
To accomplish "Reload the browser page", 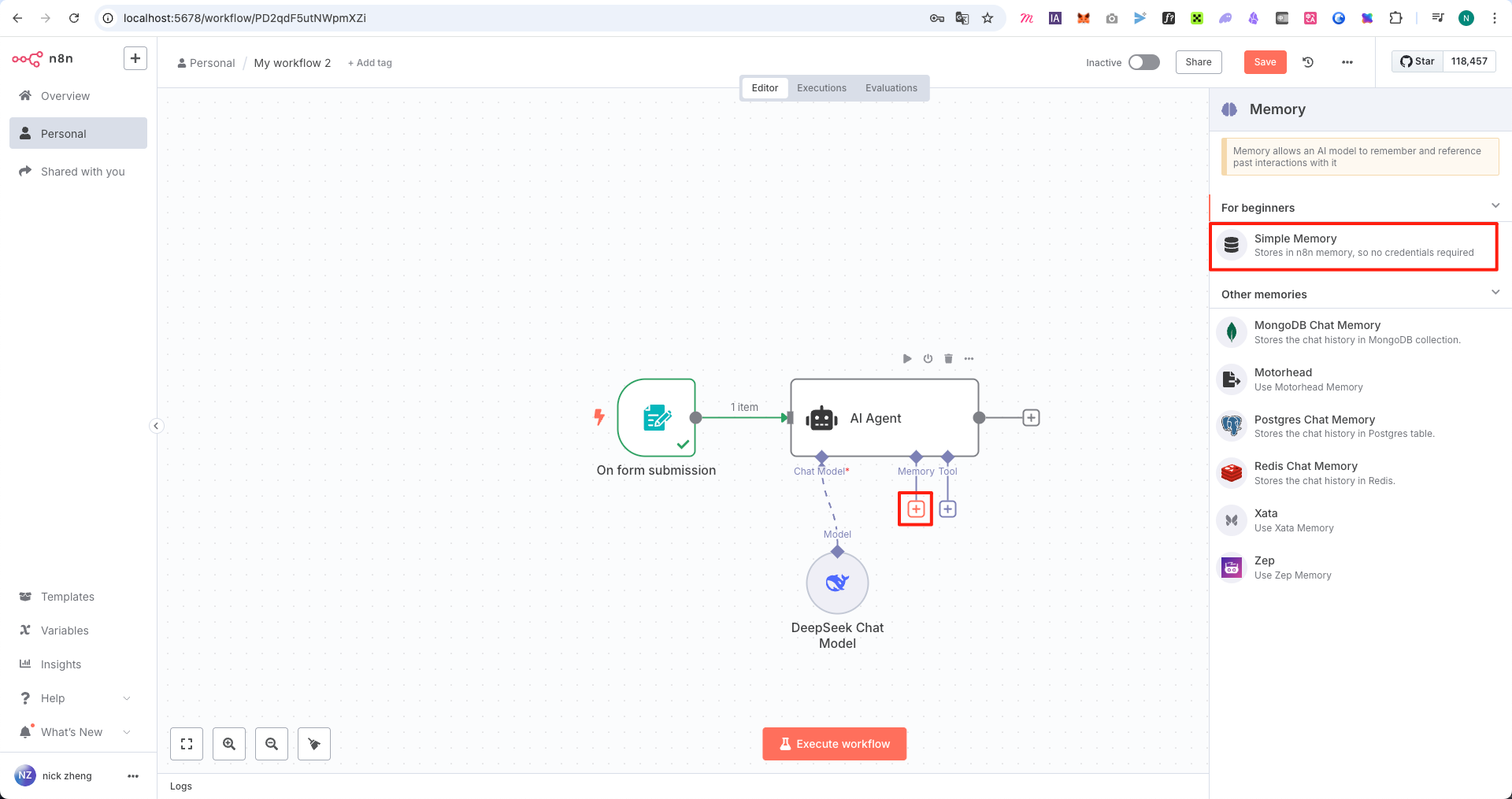I will tap(74, 18).
